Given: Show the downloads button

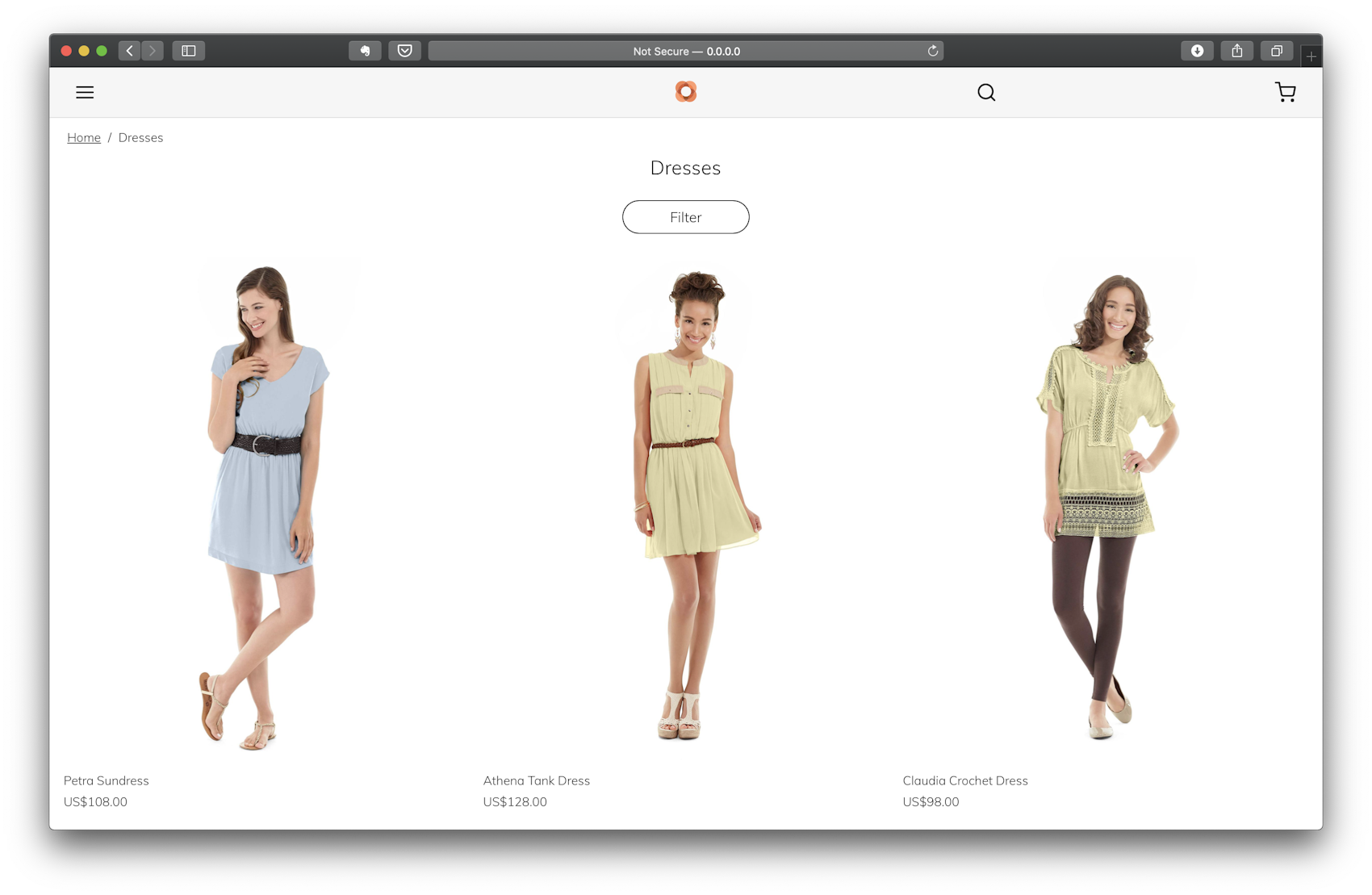Looking at the screenshot, I should [1197, 51].
